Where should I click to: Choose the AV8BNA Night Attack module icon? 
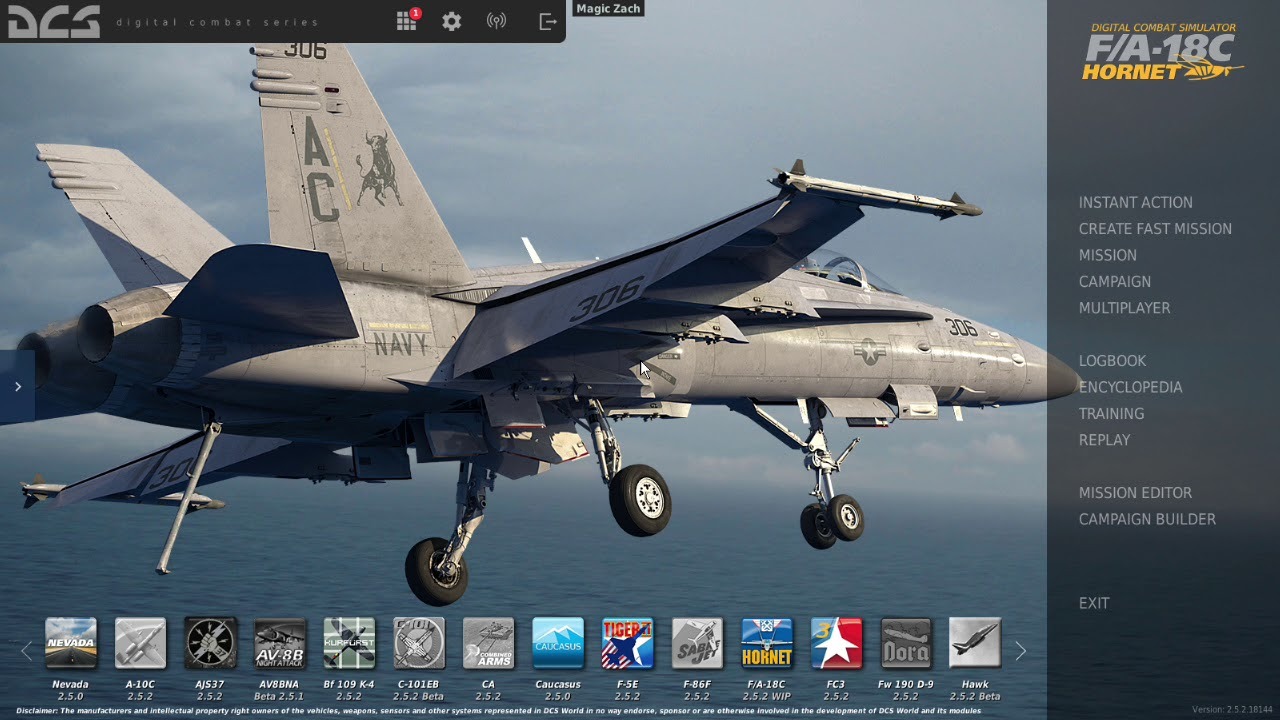point(279,643)
